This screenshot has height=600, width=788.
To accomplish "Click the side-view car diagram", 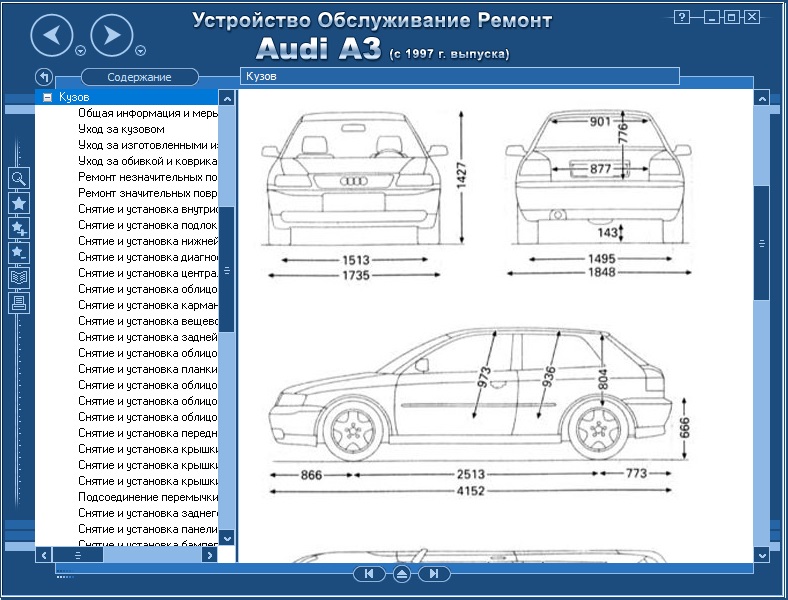I will point(470,394).
